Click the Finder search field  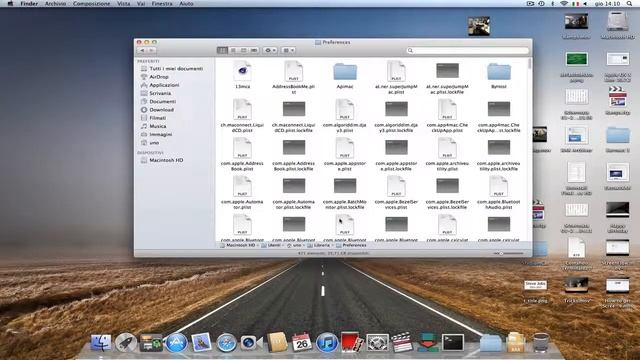(467, 50)
